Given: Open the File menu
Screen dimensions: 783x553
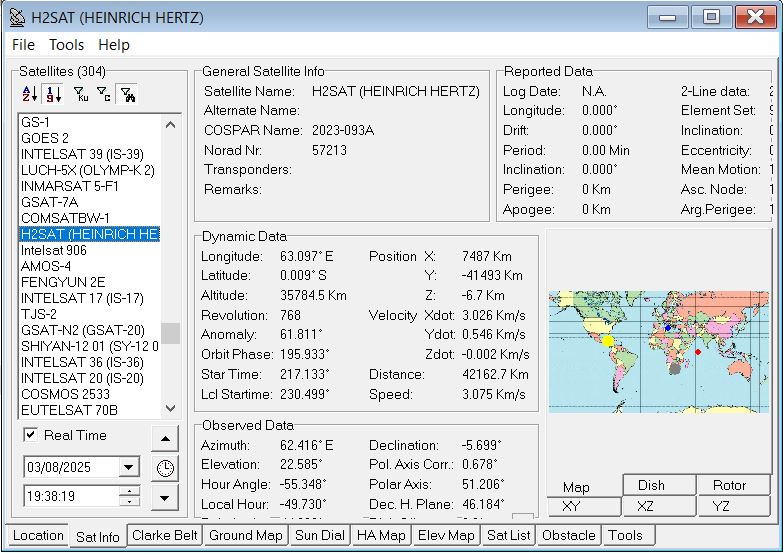Looking at the screenshot, I should (x=23, y=44).
